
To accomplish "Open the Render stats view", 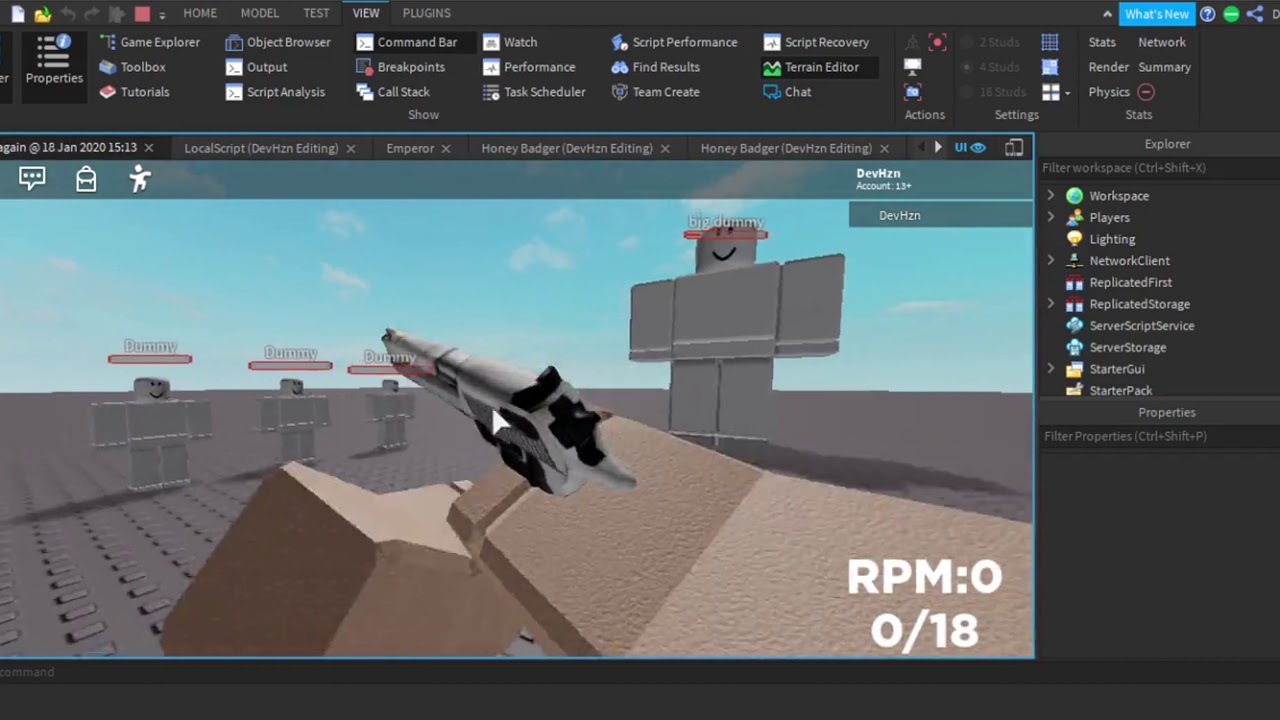I will 1108,67.
